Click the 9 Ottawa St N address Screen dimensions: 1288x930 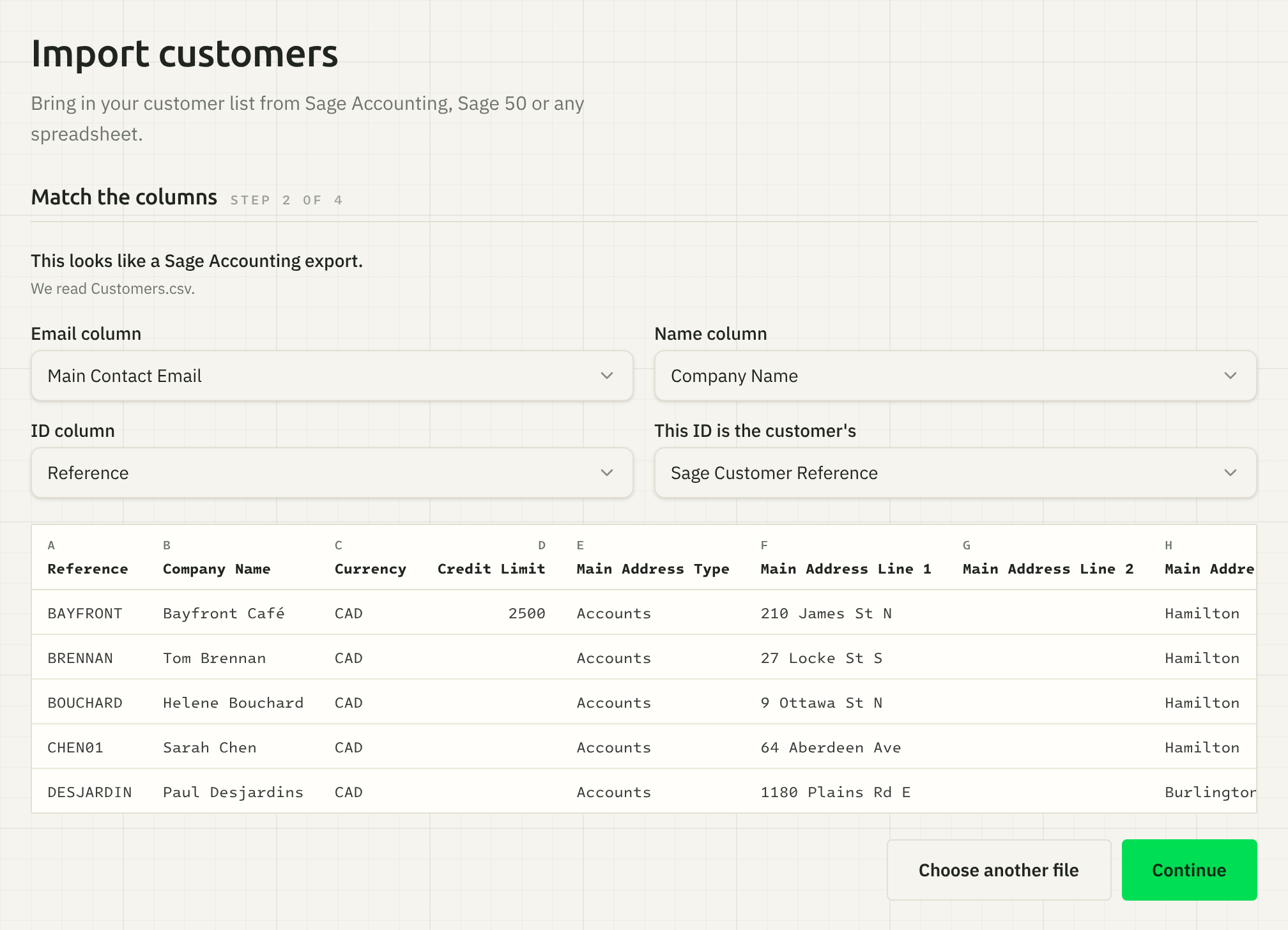[822, 703]
